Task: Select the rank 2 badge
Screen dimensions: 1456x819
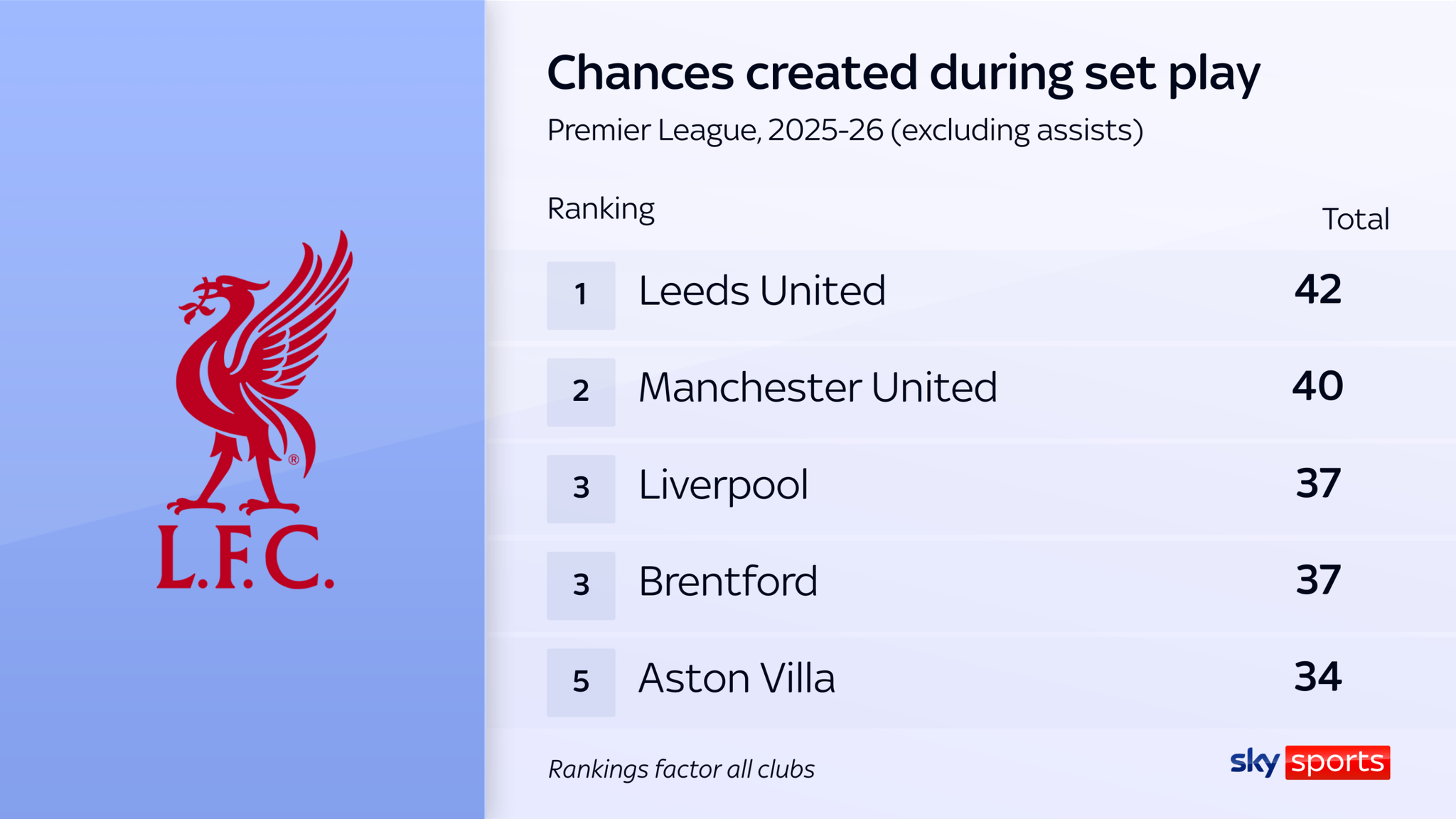Action: click(x=581, y=392)
